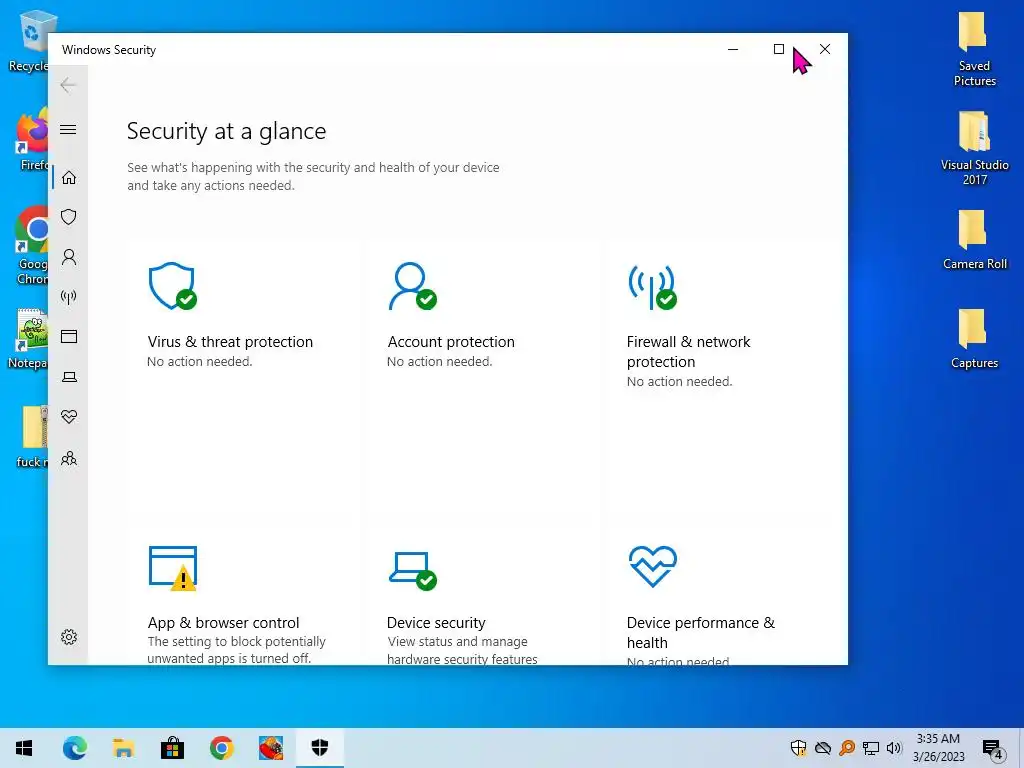Open Account protection heading link
Image resolution: width=1024 pixels, height=768 pixels.
pyautogui.click(x=451, y=342)
